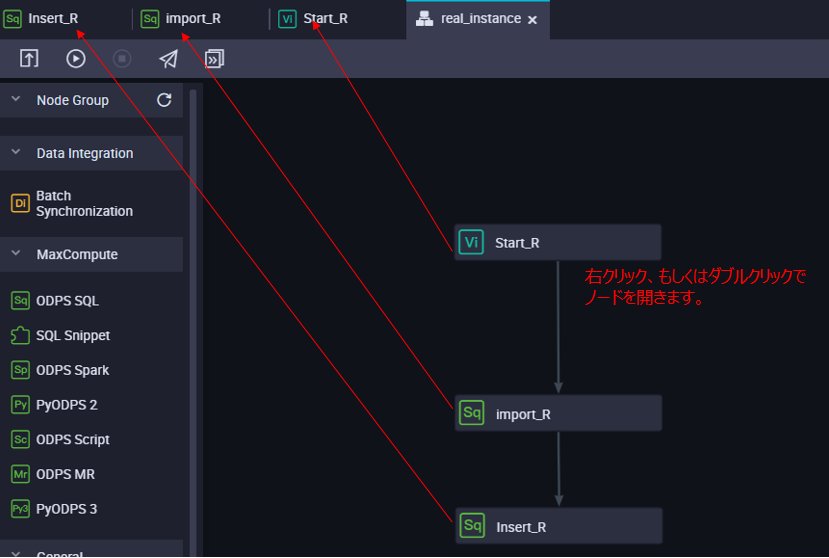
Task: Click the ODPS SQL node icon
Action: 20,300
